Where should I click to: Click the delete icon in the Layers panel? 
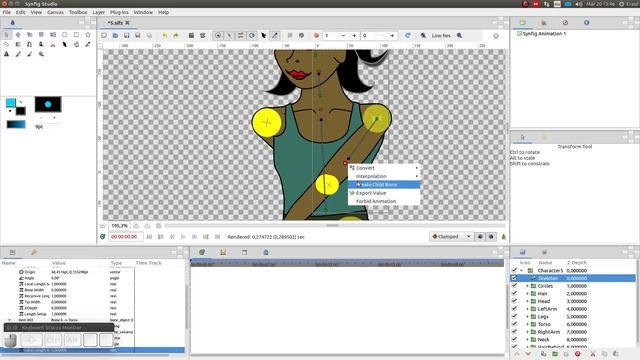[x=578, y=354]
